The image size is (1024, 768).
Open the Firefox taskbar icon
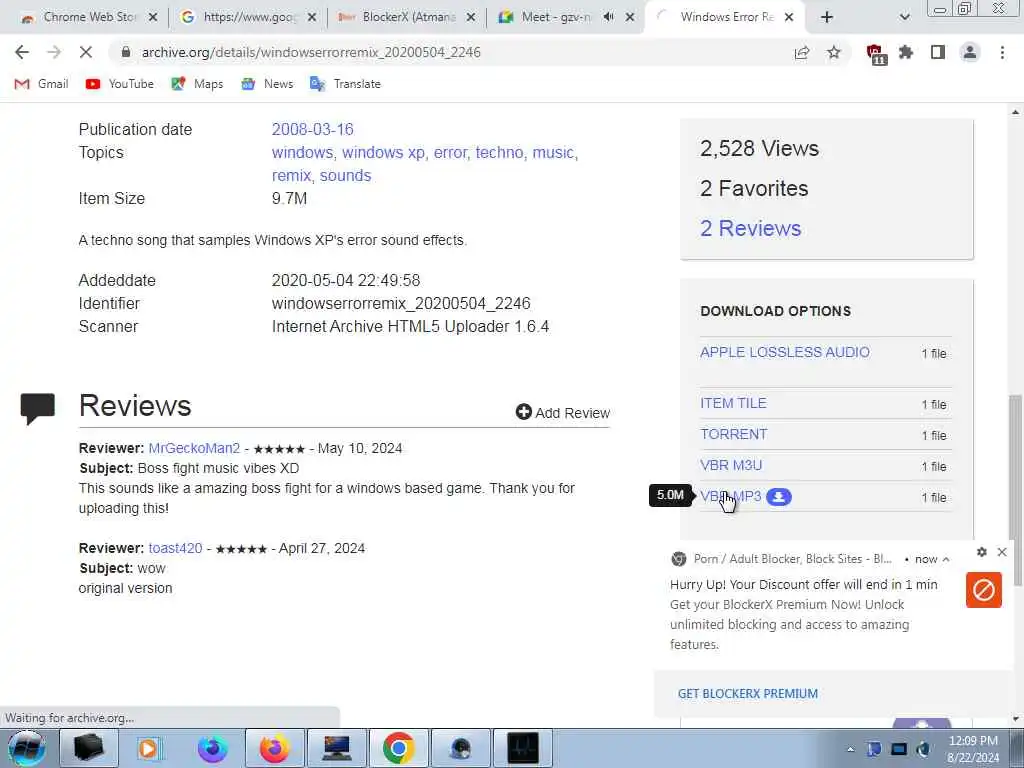tap(274, 748)
